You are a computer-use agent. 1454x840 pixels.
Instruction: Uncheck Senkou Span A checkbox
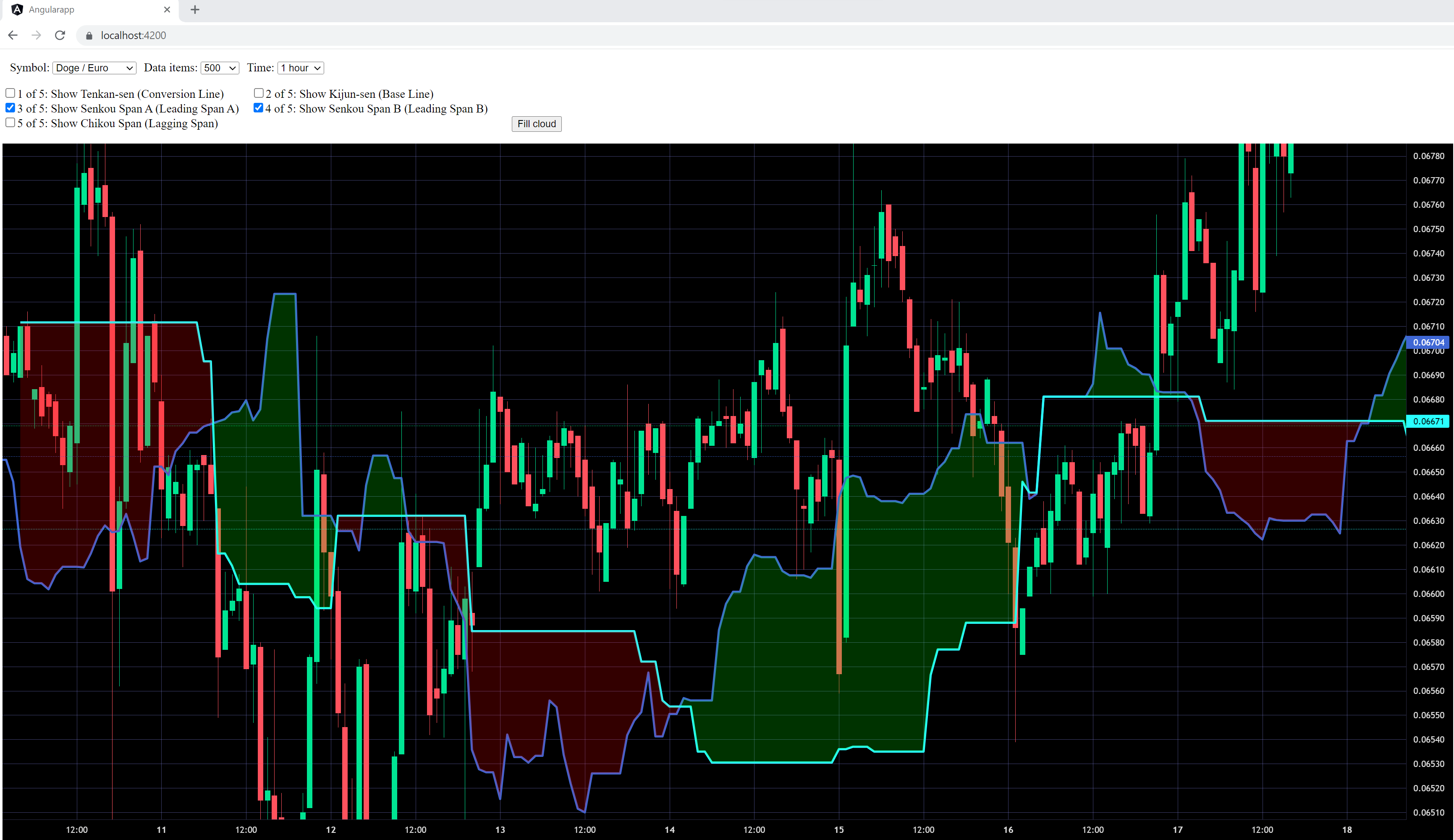click(x=10, y=108)
